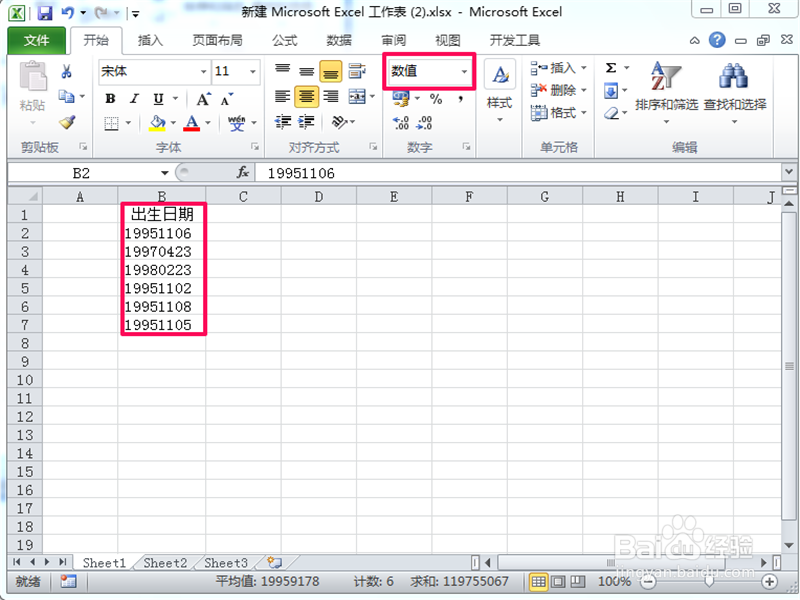
Task: Select the Format Painter brush
Action: [x=67, y=122]
